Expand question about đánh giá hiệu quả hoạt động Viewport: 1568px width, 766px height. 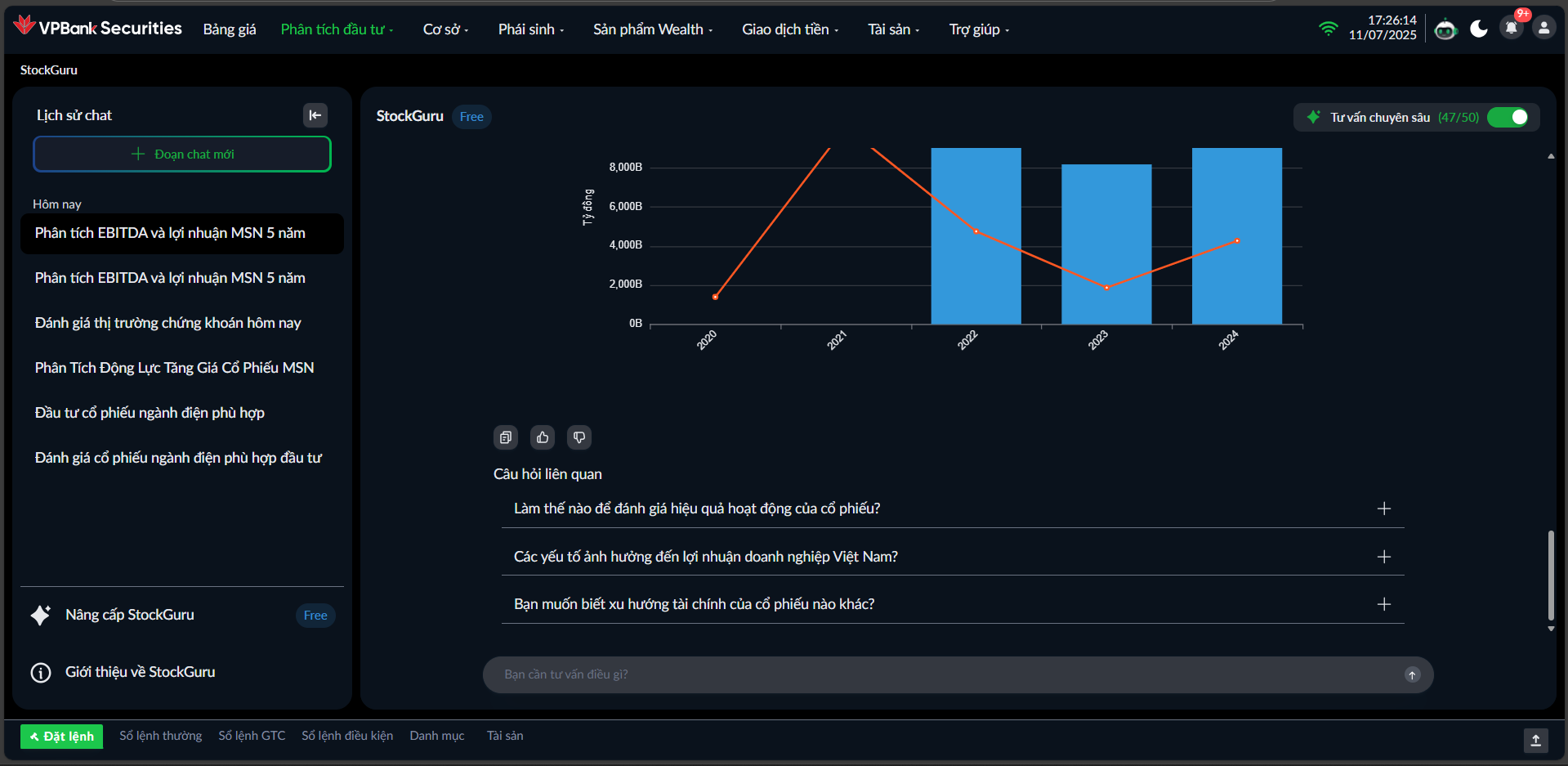pyautogui.click(x=1383, y=508)
